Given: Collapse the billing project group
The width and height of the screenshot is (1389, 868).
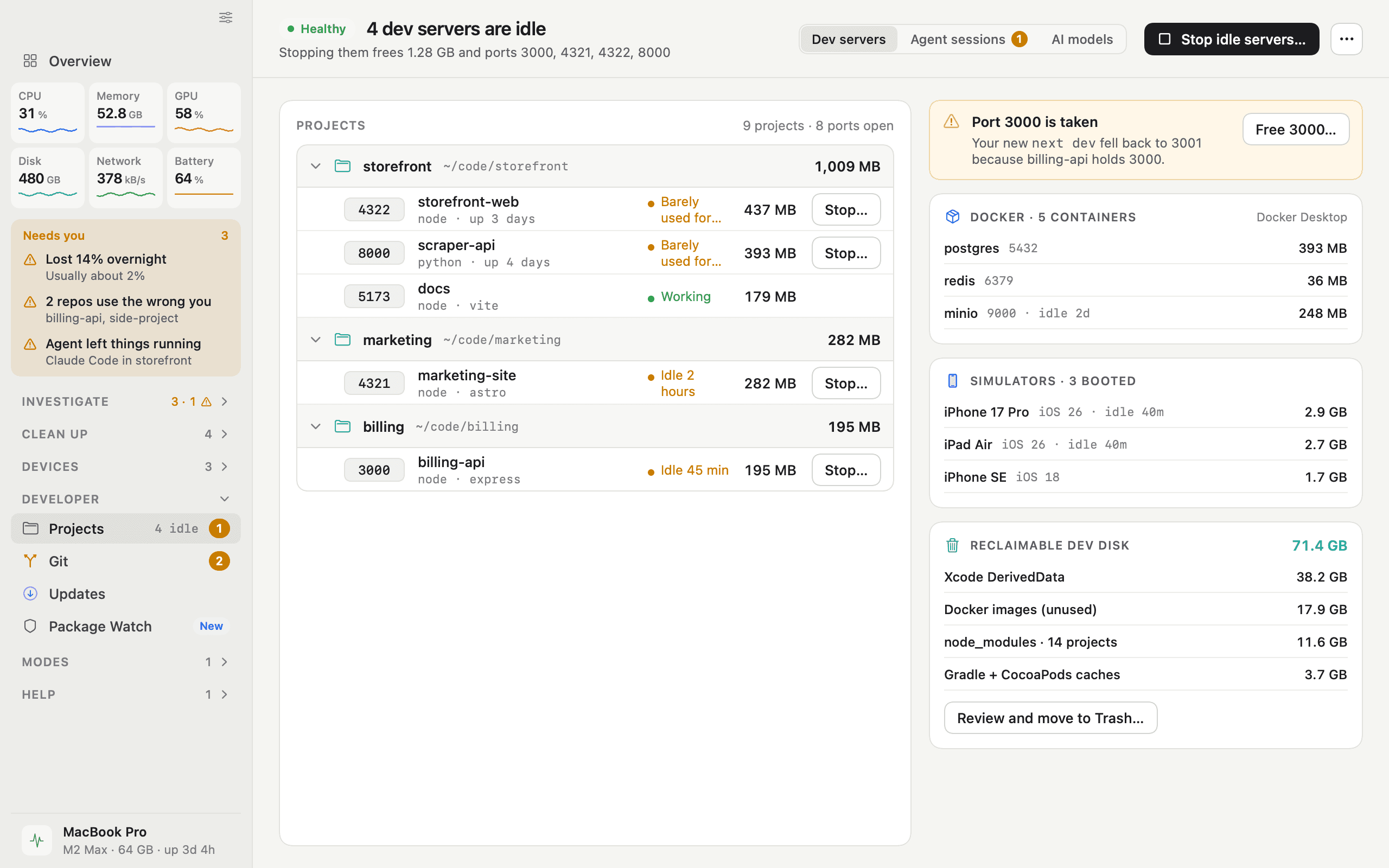Looking at the screenshot, I should pos(316,426).
